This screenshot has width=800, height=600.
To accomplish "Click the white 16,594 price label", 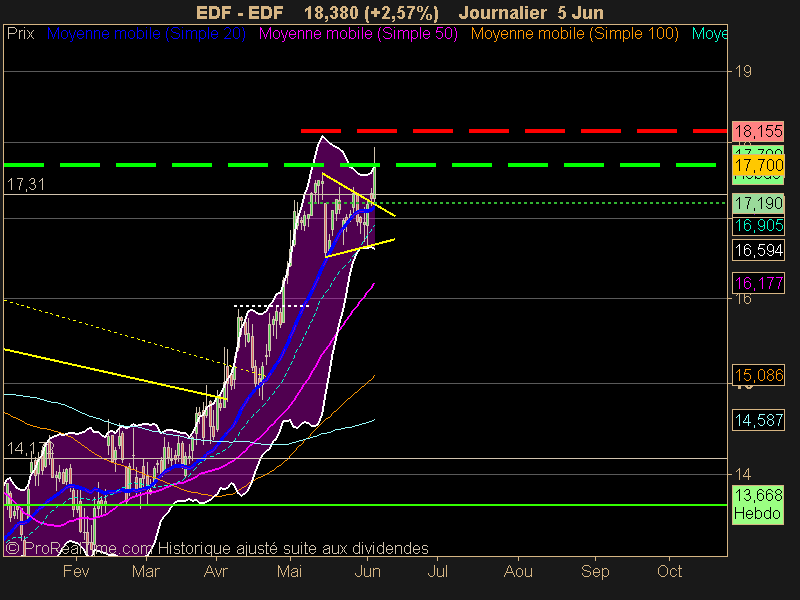I will 758,250.
